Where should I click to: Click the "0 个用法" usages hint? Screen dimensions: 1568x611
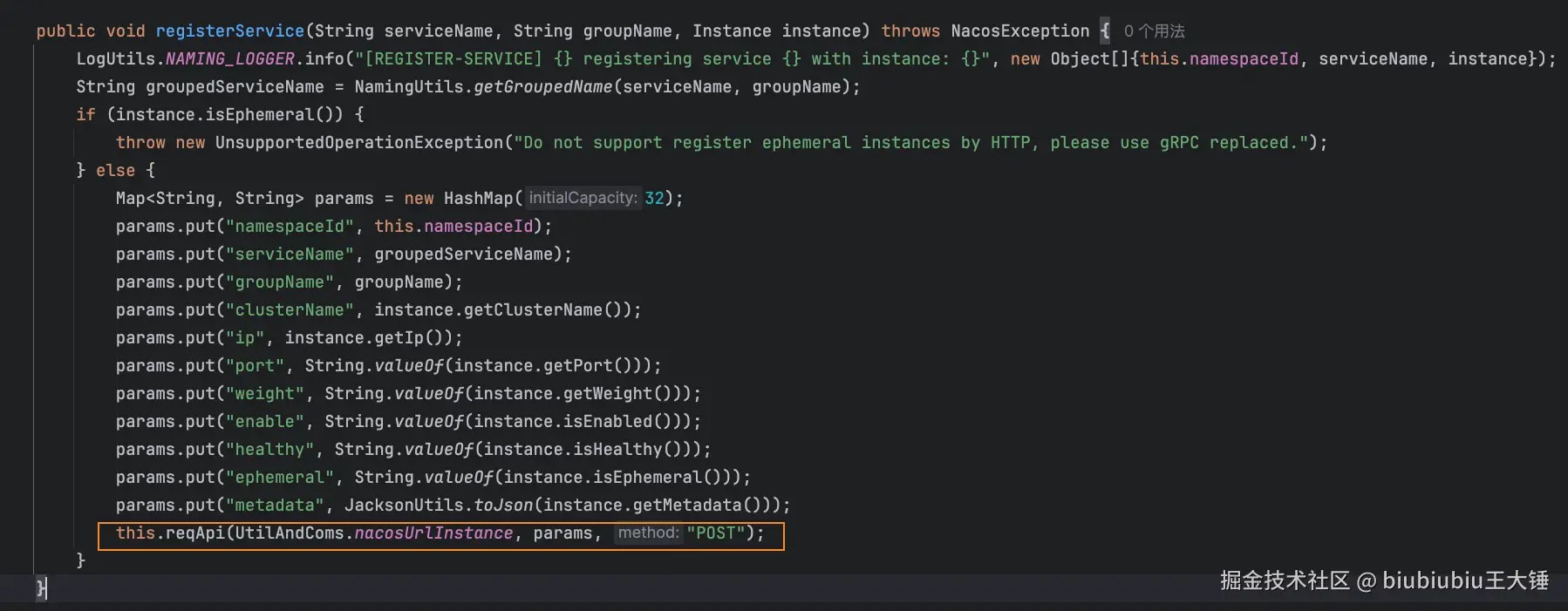pos(1154,31)
